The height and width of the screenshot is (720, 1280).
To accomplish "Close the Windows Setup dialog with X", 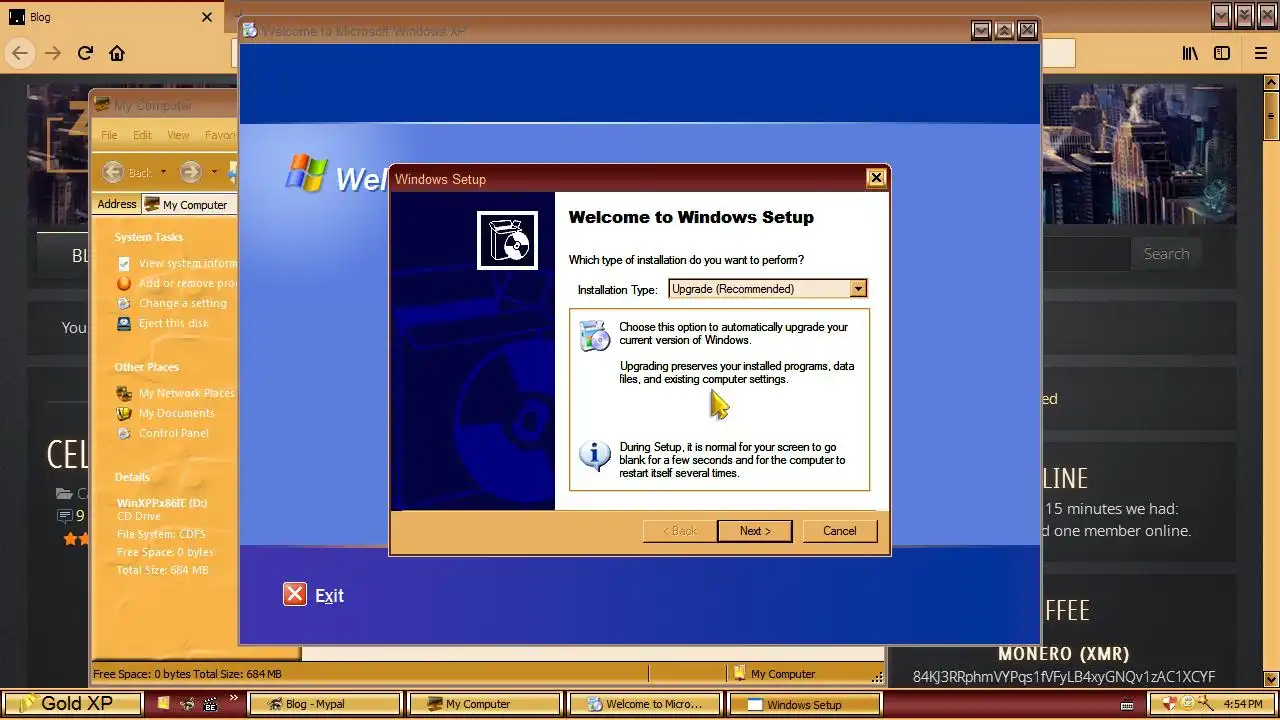I will tap(876, 178).
